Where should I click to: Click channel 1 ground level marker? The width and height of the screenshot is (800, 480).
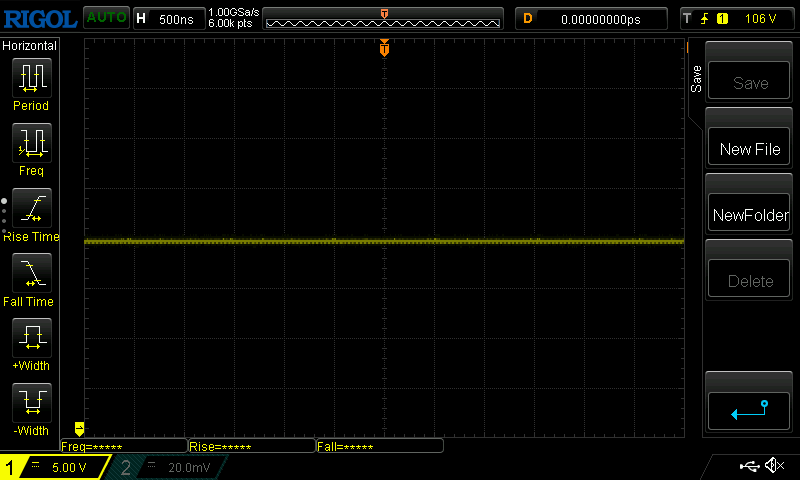click(79, 428)
